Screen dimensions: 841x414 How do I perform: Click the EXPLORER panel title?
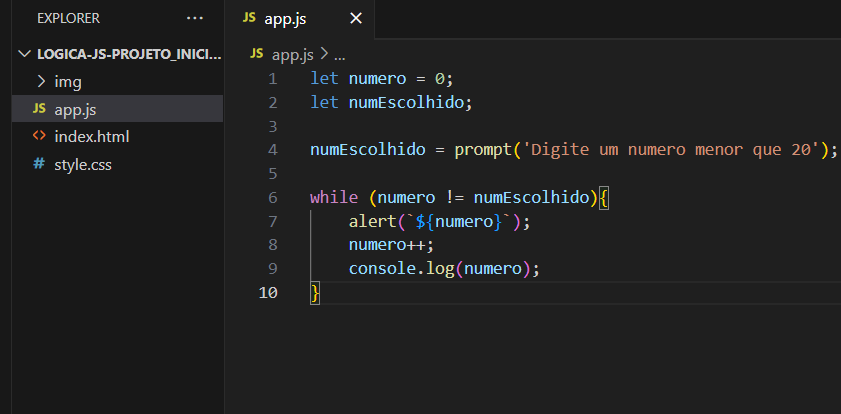pos(69,19)
